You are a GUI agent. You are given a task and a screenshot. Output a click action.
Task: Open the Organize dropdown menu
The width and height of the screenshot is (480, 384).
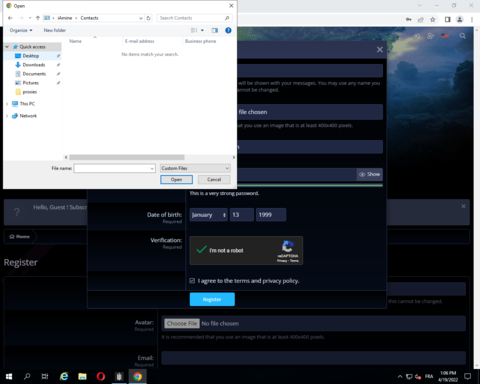pyautogui.click(x=21, y=30)
